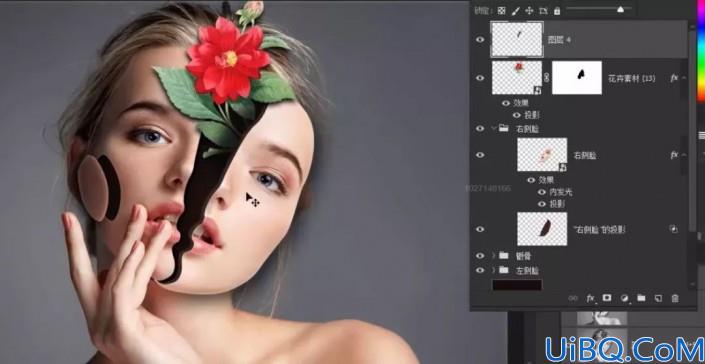
Task: Enable prevent artboard auto-nesting lock icon
Action: tap(543, 11)
